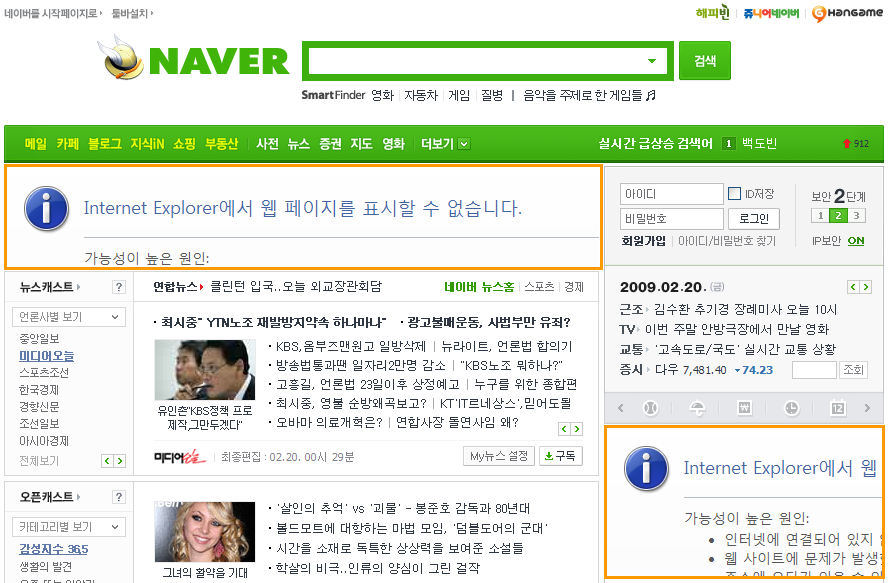Show previous press list under 전체보기
The image size is (888, 583).
pyautogui.click(x=107, y=461)
